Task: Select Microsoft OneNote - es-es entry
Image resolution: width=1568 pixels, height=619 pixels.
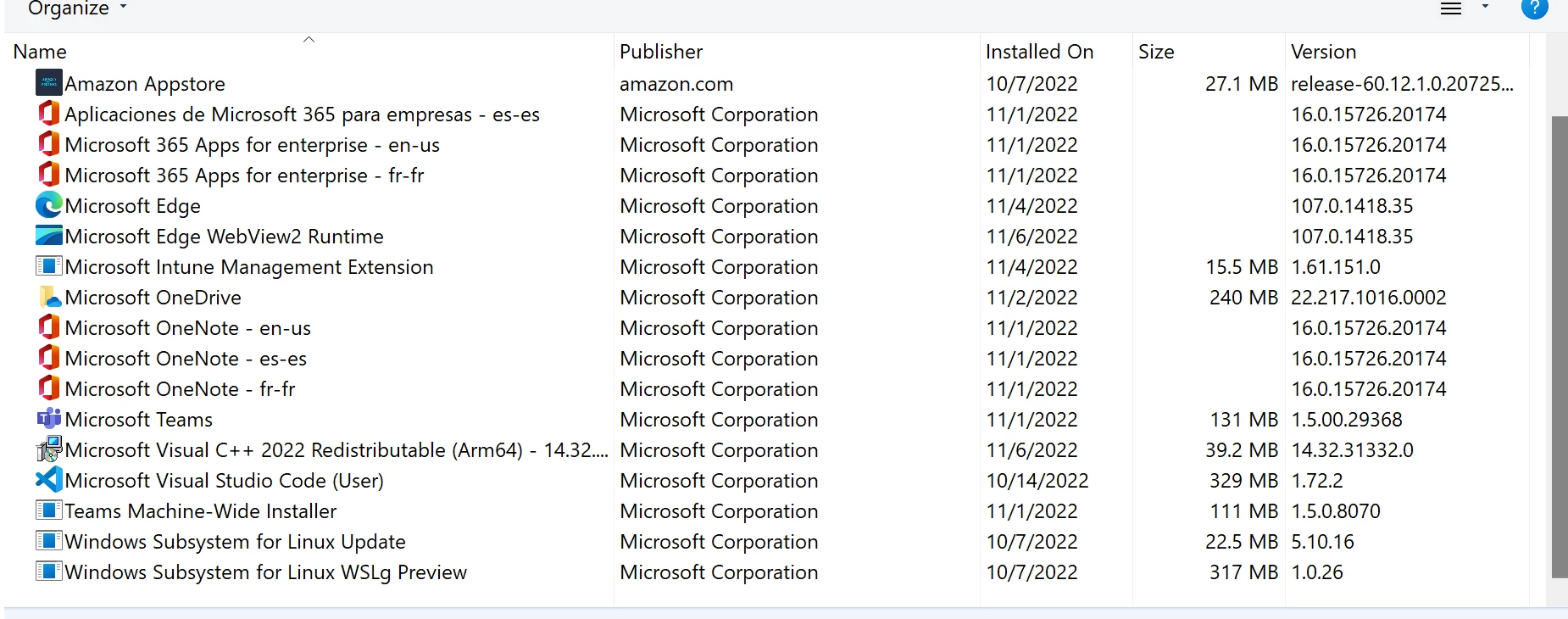Action: pyautogui.click(x=186, y=359)
